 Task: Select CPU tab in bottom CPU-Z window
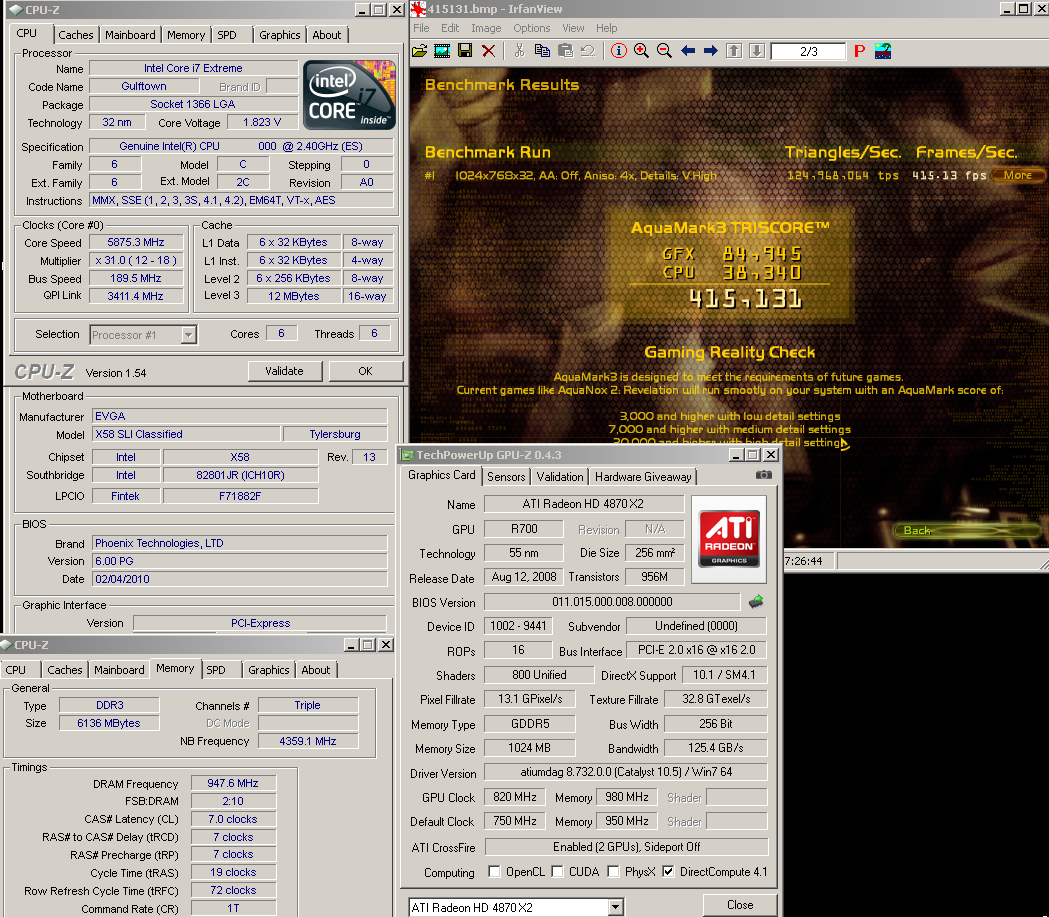click(x=15, y=670)
